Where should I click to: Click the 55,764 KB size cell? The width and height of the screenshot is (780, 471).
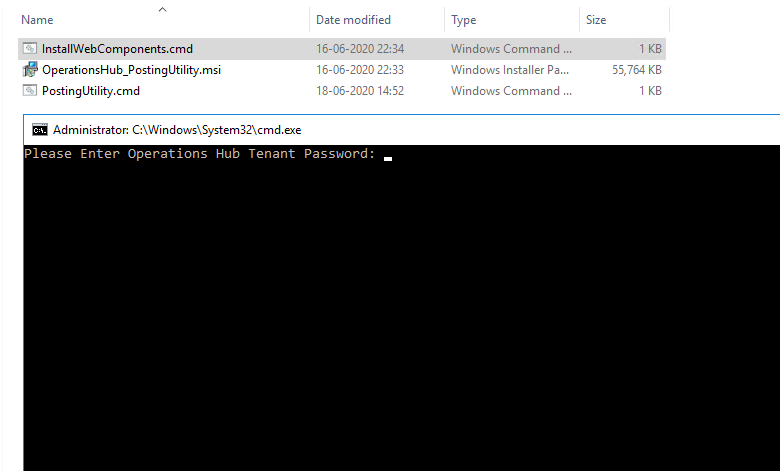coord(637,70)
